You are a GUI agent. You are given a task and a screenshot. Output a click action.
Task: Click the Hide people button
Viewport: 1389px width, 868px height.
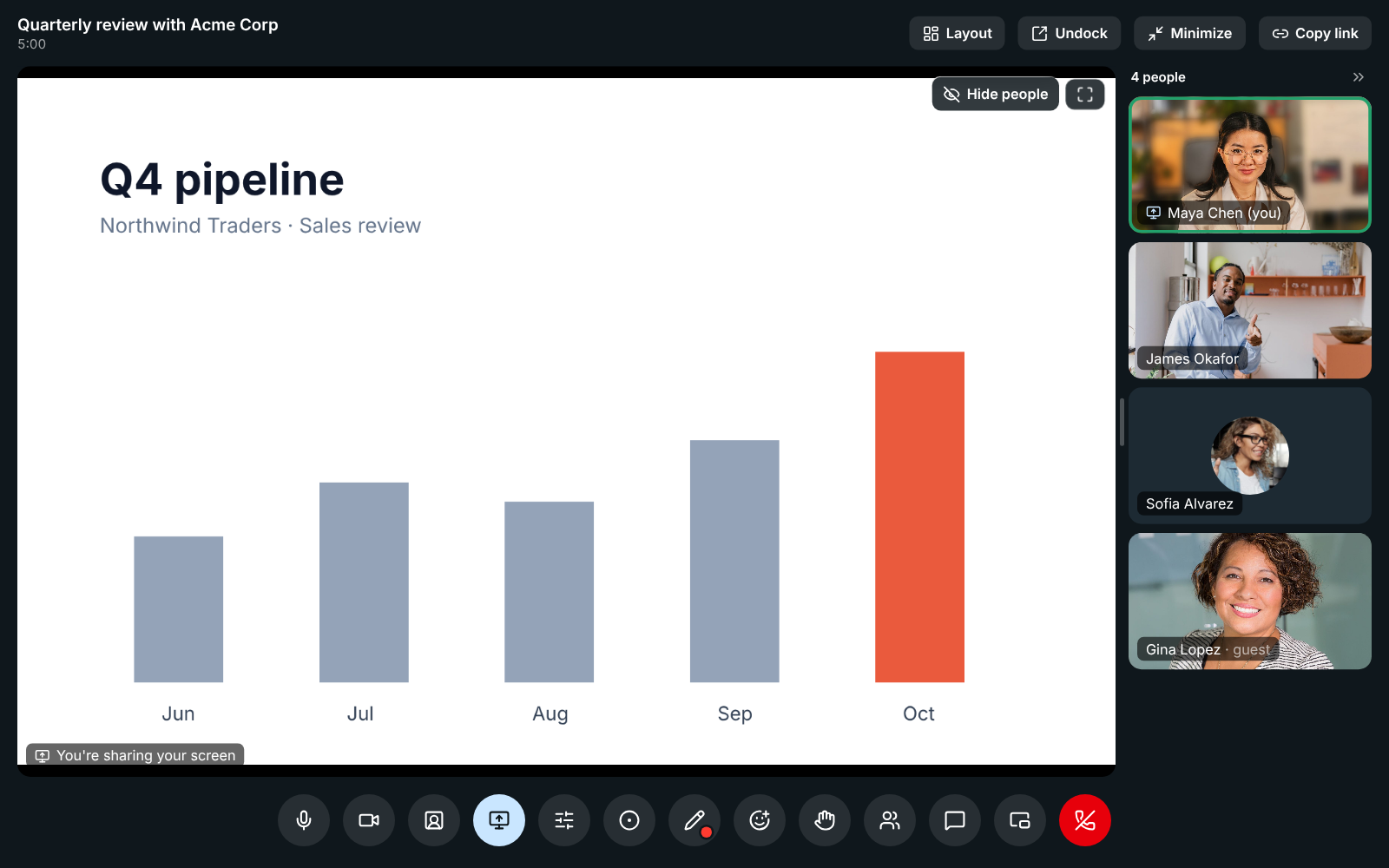pyautogui.click(x=996, y=94)
